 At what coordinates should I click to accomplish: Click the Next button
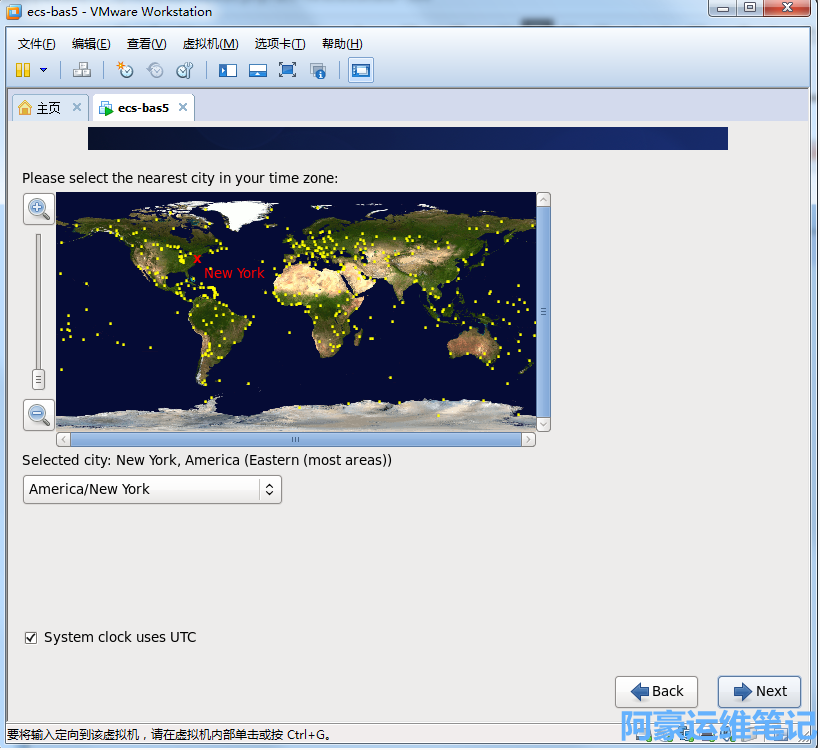click(x=759, y=691)
